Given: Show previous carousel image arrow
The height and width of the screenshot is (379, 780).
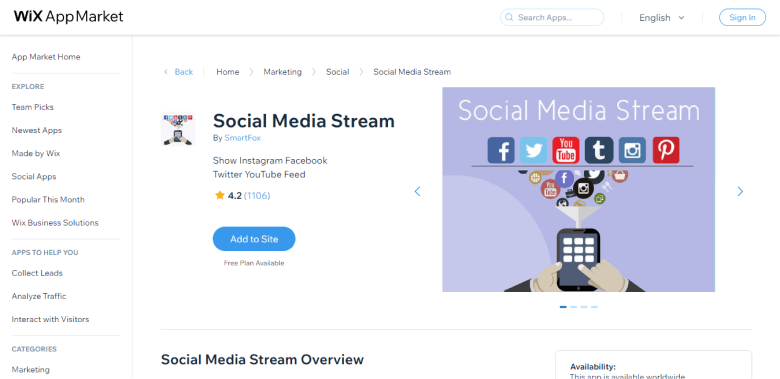Looking at the screenshot, I should pyautogui.click(x=417, y=191).
